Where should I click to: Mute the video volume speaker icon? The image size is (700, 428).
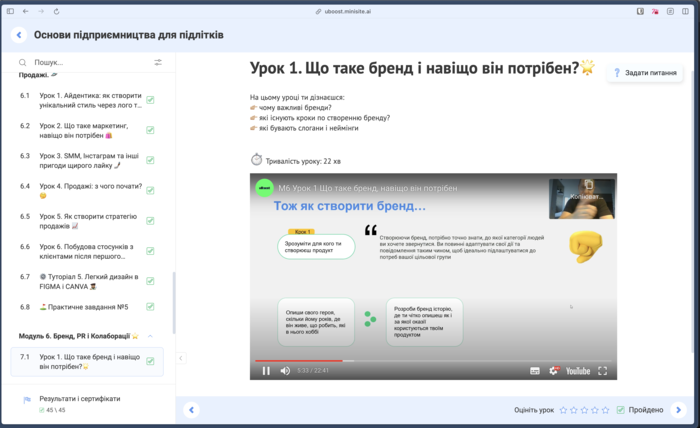(x=285, y=371)
